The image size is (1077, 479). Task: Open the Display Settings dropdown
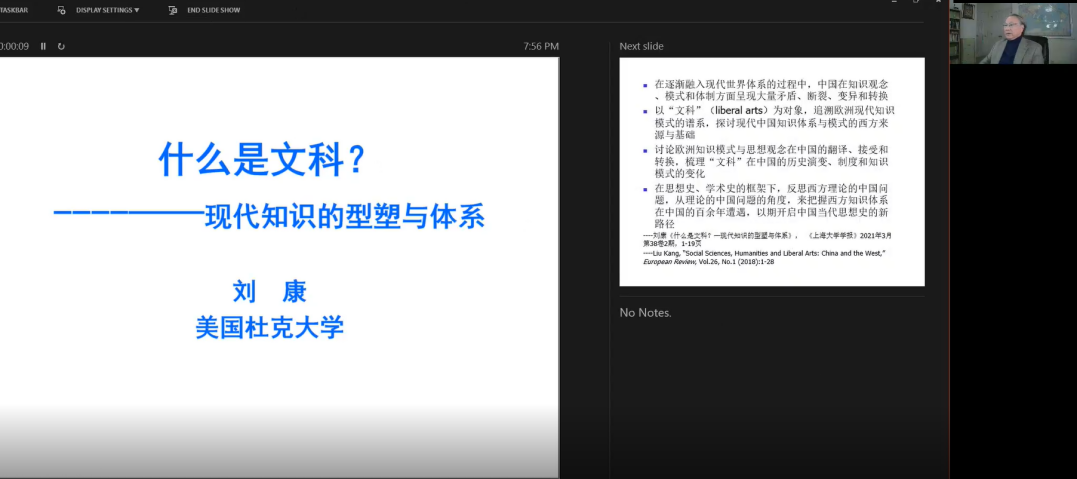pyautogui.click(x=108, y=10)
